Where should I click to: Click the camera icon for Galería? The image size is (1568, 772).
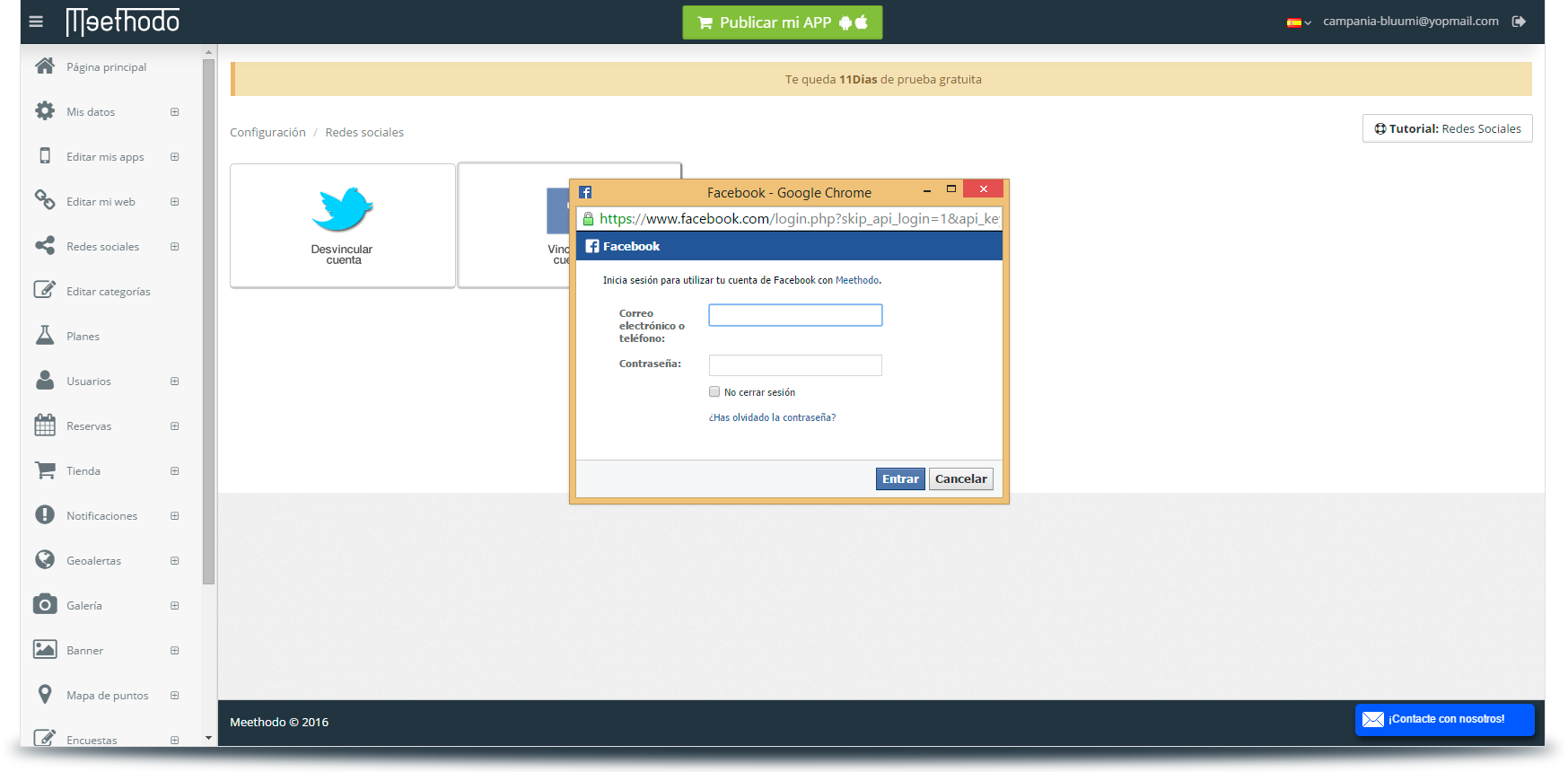45,604
